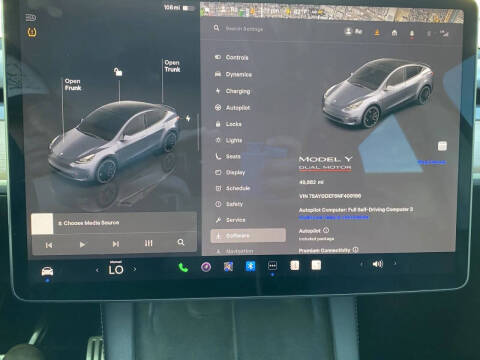
Task: Tap the headlights indicator icon
Action: click(31, 18)
